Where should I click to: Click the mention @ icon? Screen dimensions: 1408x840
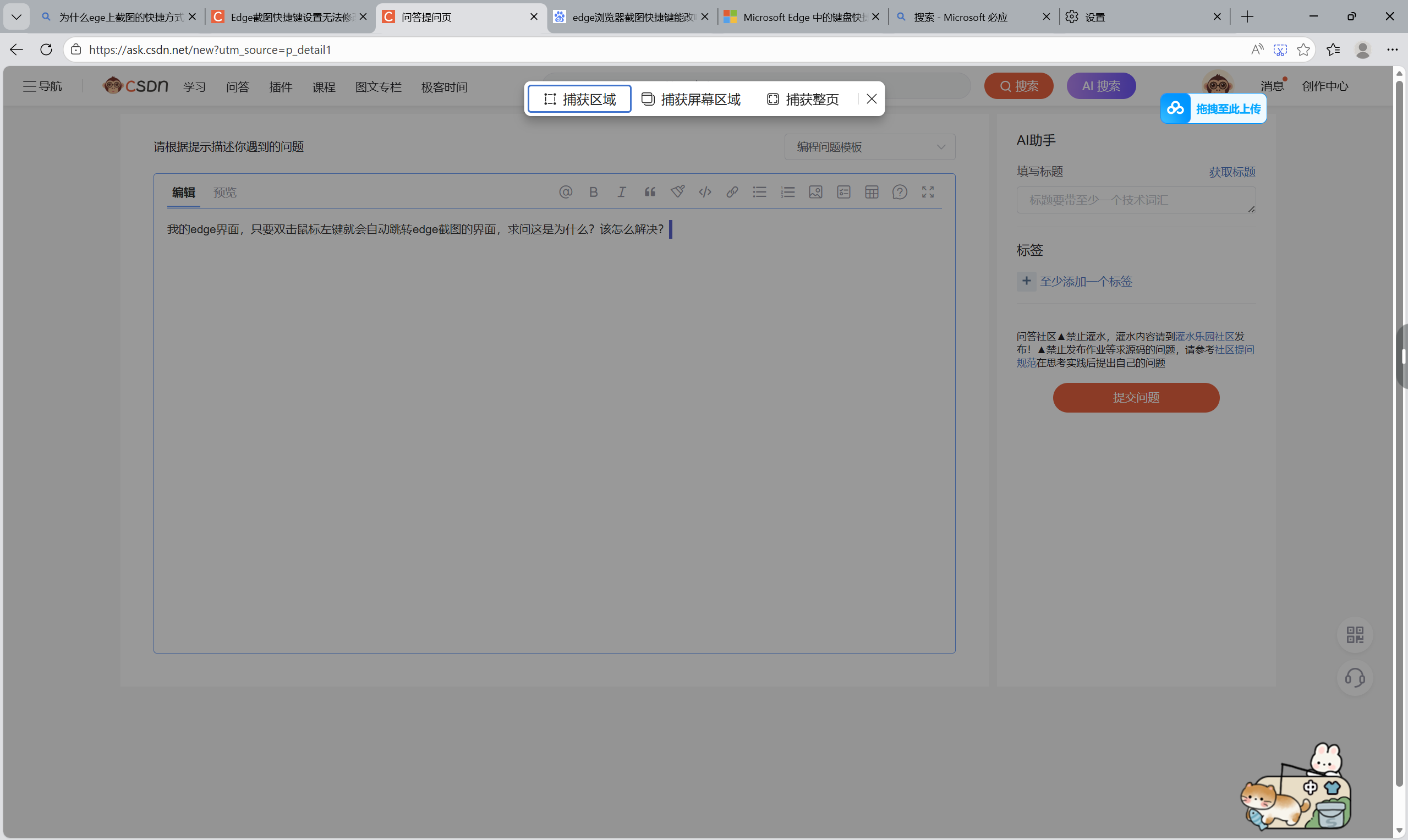[x=565, y=192]
